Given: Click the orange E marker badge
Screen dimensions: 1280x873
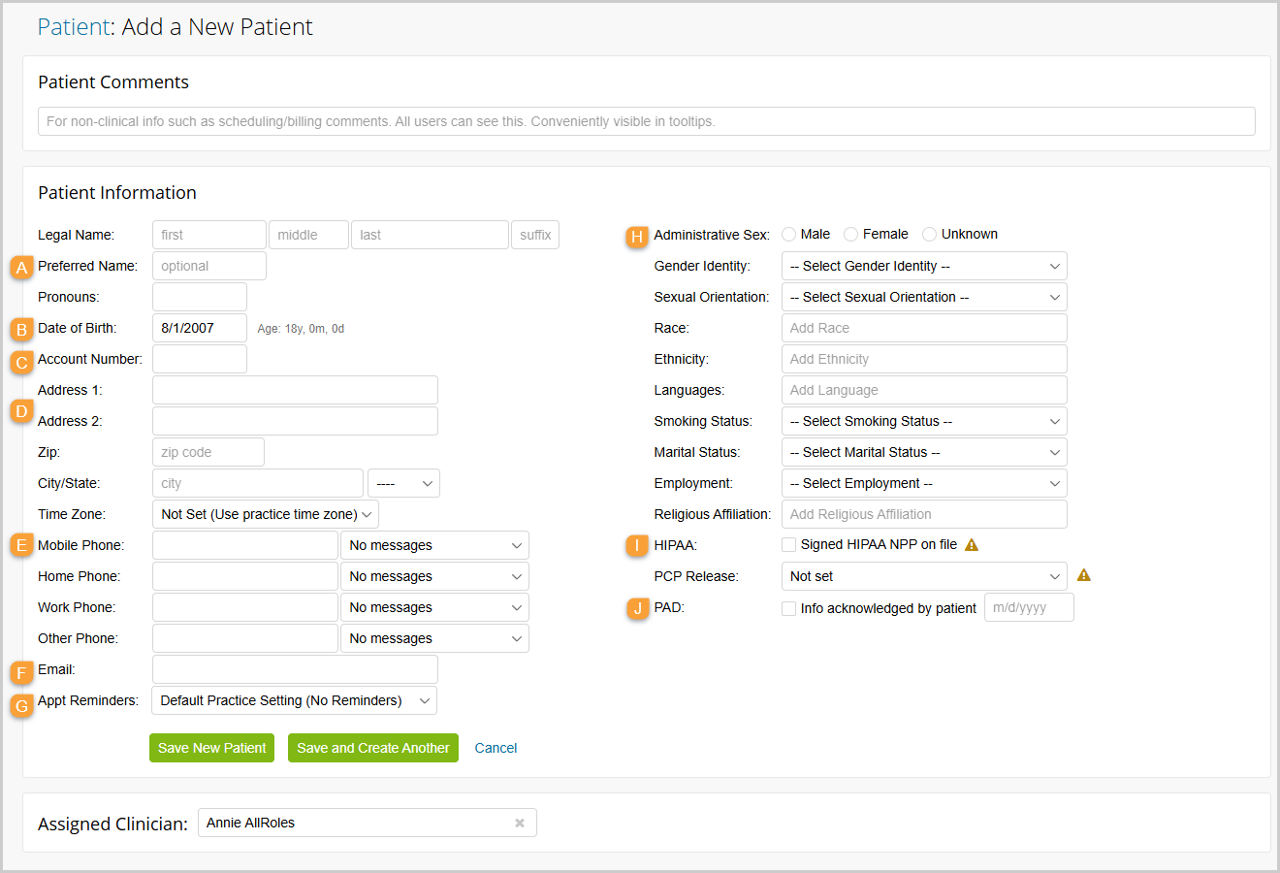Looking at the screenshot, I should [21, 546].
